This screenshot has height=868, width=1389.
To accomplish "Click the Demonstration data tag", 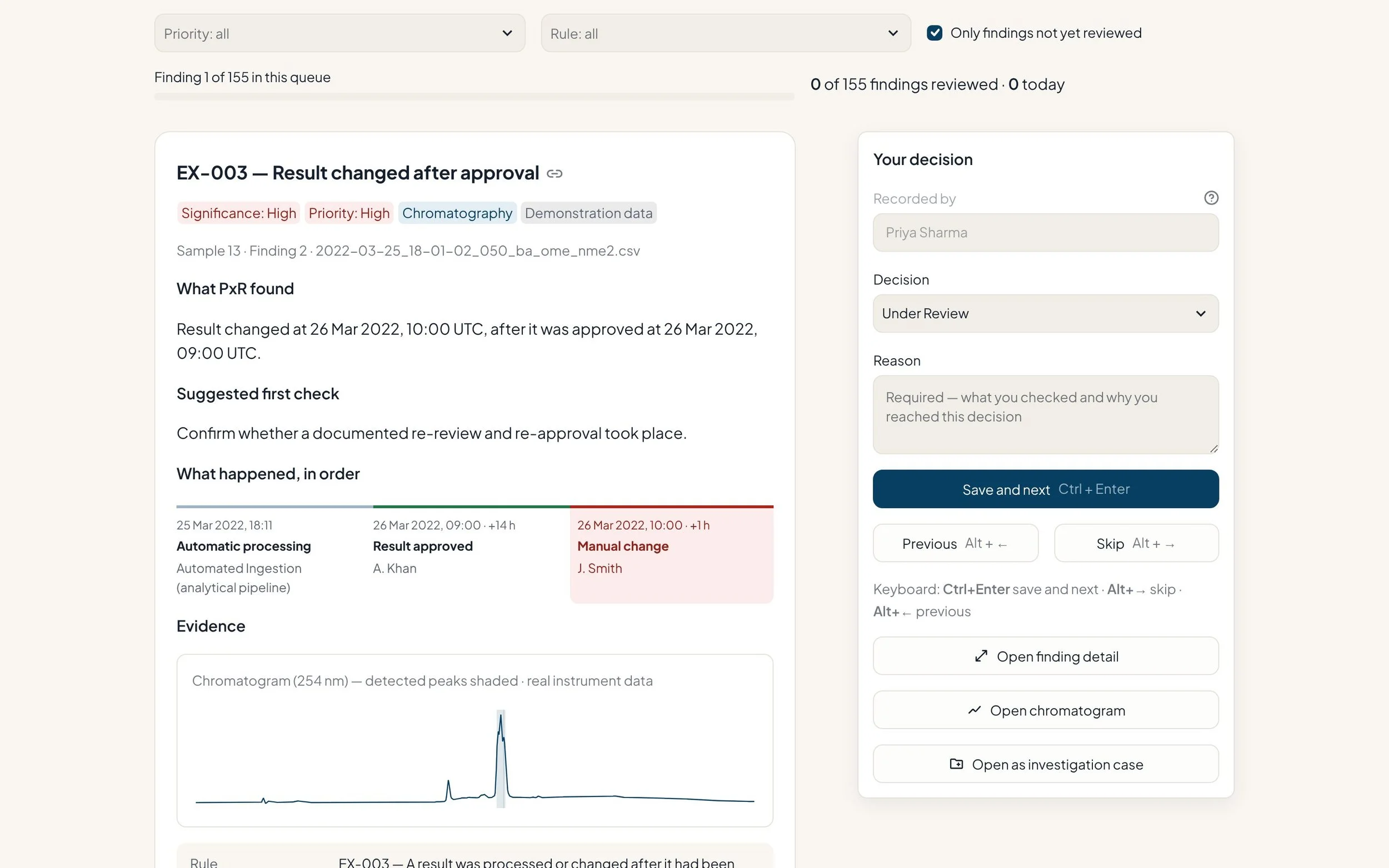I will [x=588, y=213].
